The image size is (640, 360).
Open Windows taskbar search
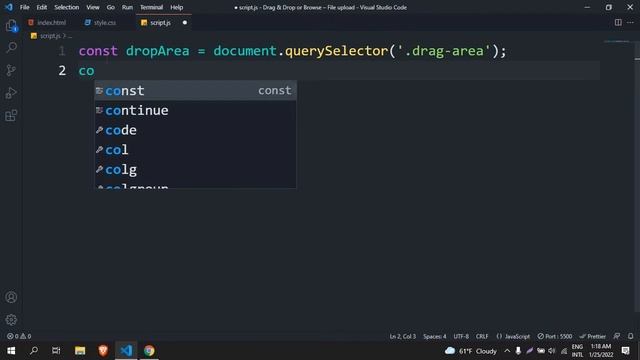click(x=34, y=351)
